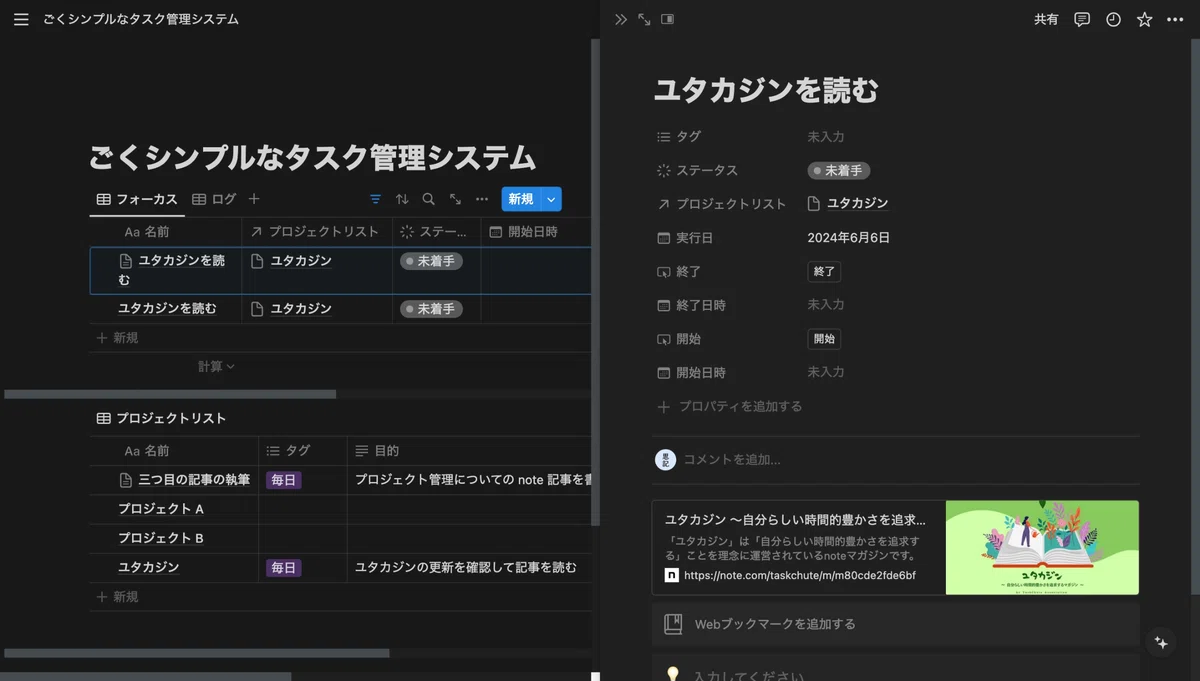
Task: Open the database search magnifier
Action: pos(428,199)
